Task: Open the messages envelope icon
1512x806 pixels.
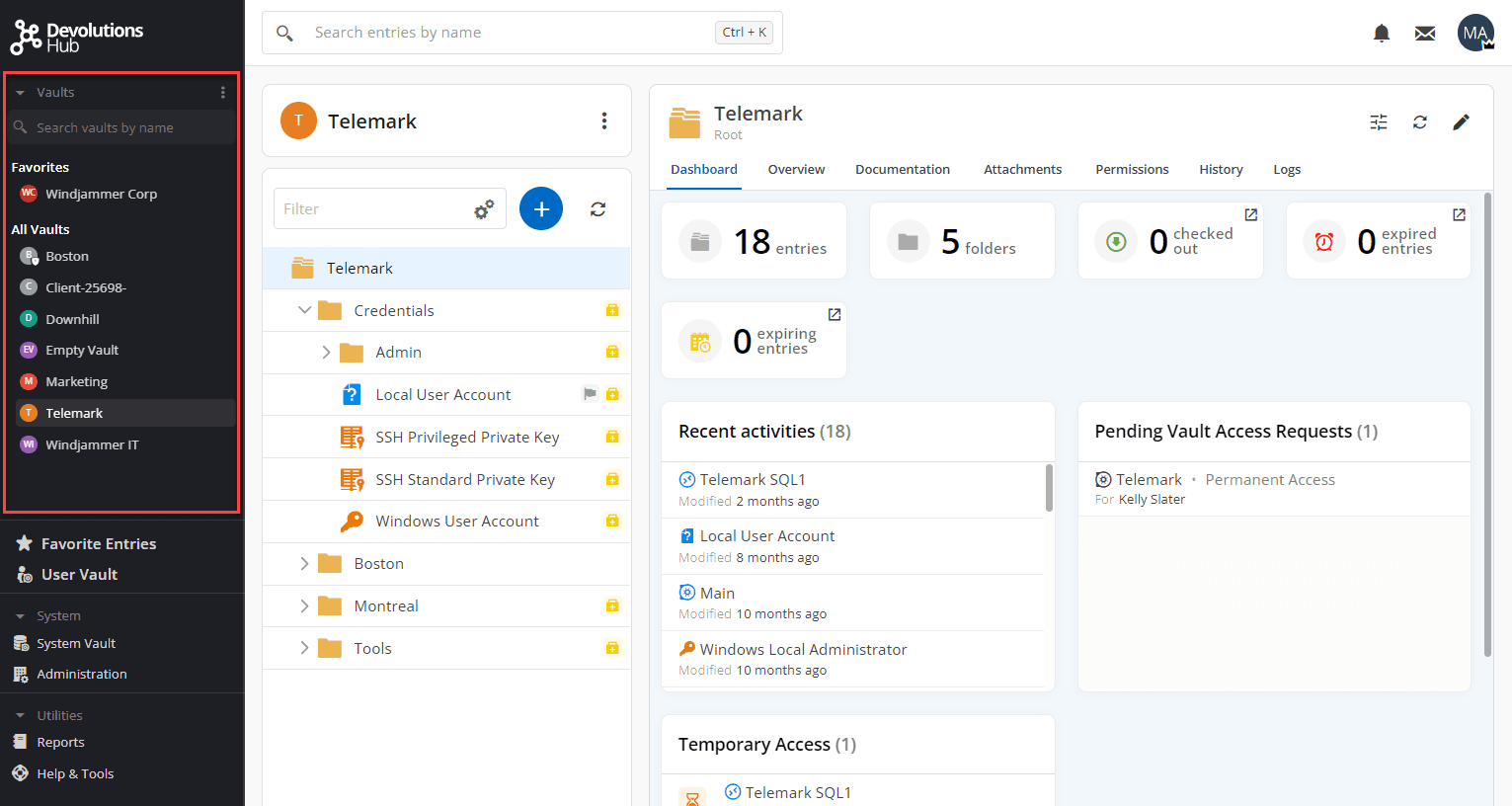Action: [x=1424, y=34]
